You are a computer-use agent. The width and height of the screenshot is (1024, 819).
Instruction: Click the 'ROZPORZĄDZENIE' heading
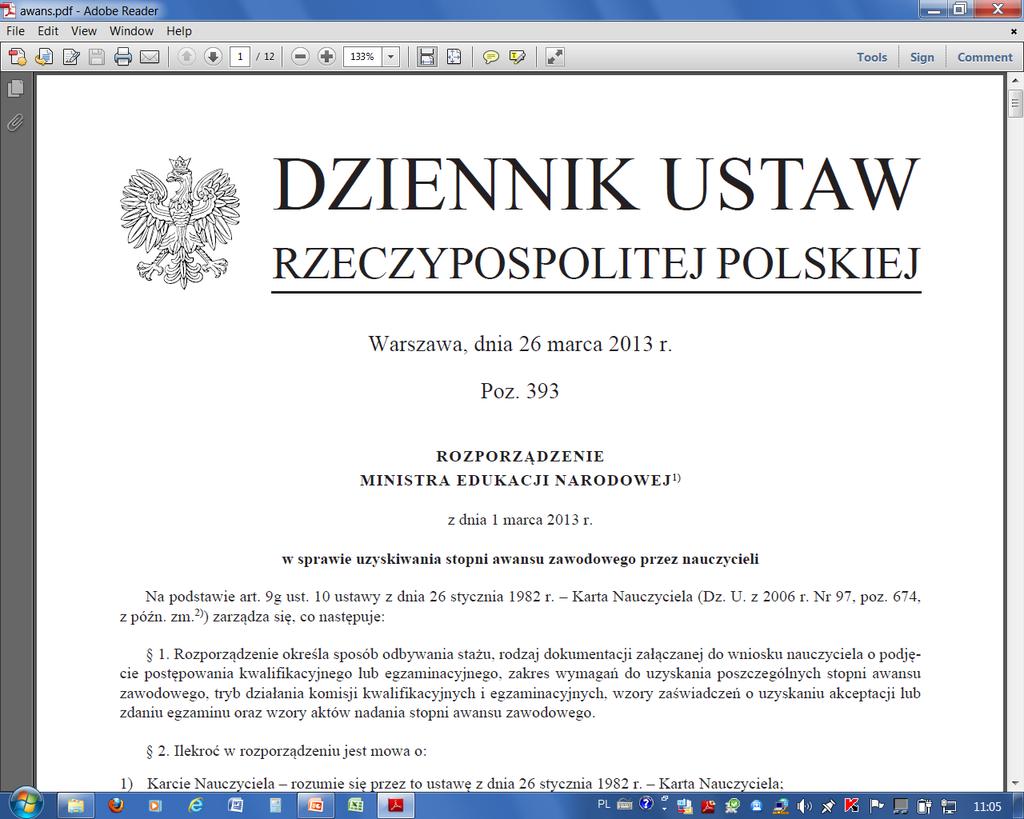[x=520, y=456]
